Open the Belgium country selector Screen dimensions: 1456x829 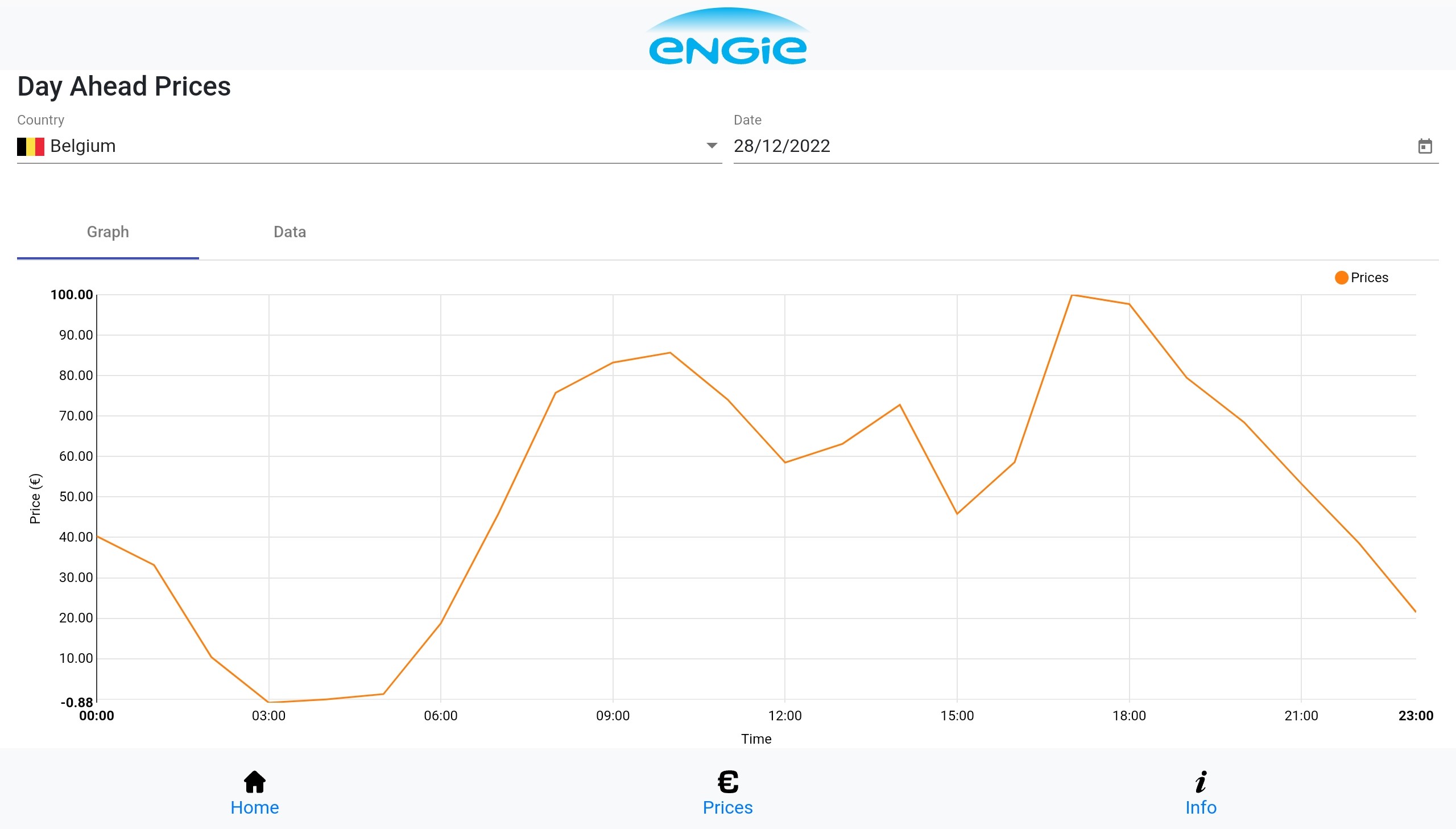click(x=364, y=146)
